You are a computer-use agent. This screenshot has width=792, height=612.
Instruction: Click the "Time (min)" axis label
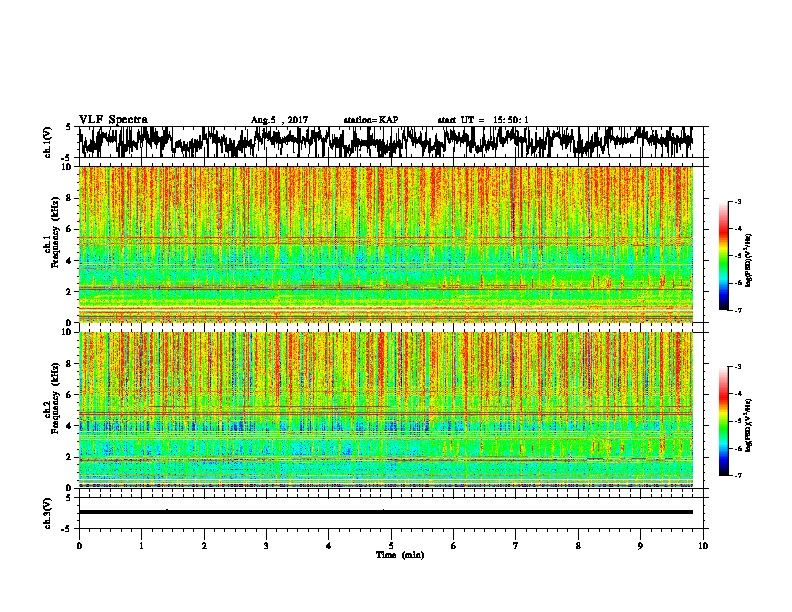click(400, 555)
